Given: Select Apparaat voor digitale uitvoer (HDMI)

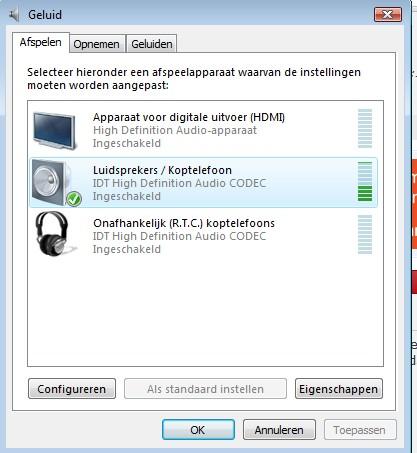Looking at the screenshot, I should click(x=203, y=130).
